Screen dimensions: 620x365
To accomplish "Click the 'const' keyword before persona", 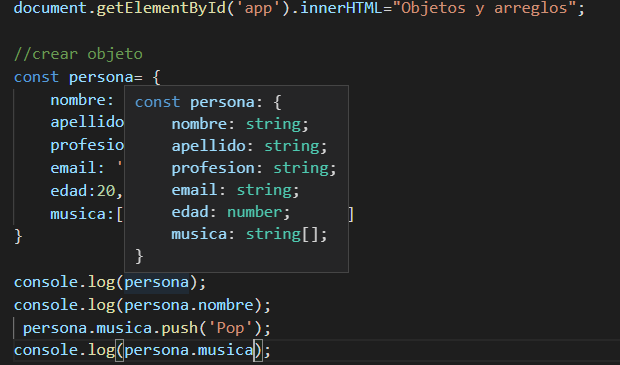I will pyautogui.click(x=36, y=77).
